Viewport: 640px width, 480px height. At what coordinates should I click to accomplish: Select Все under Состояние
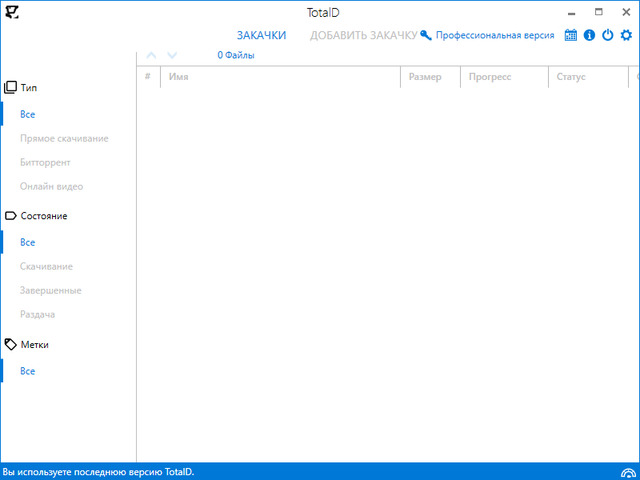27,242
